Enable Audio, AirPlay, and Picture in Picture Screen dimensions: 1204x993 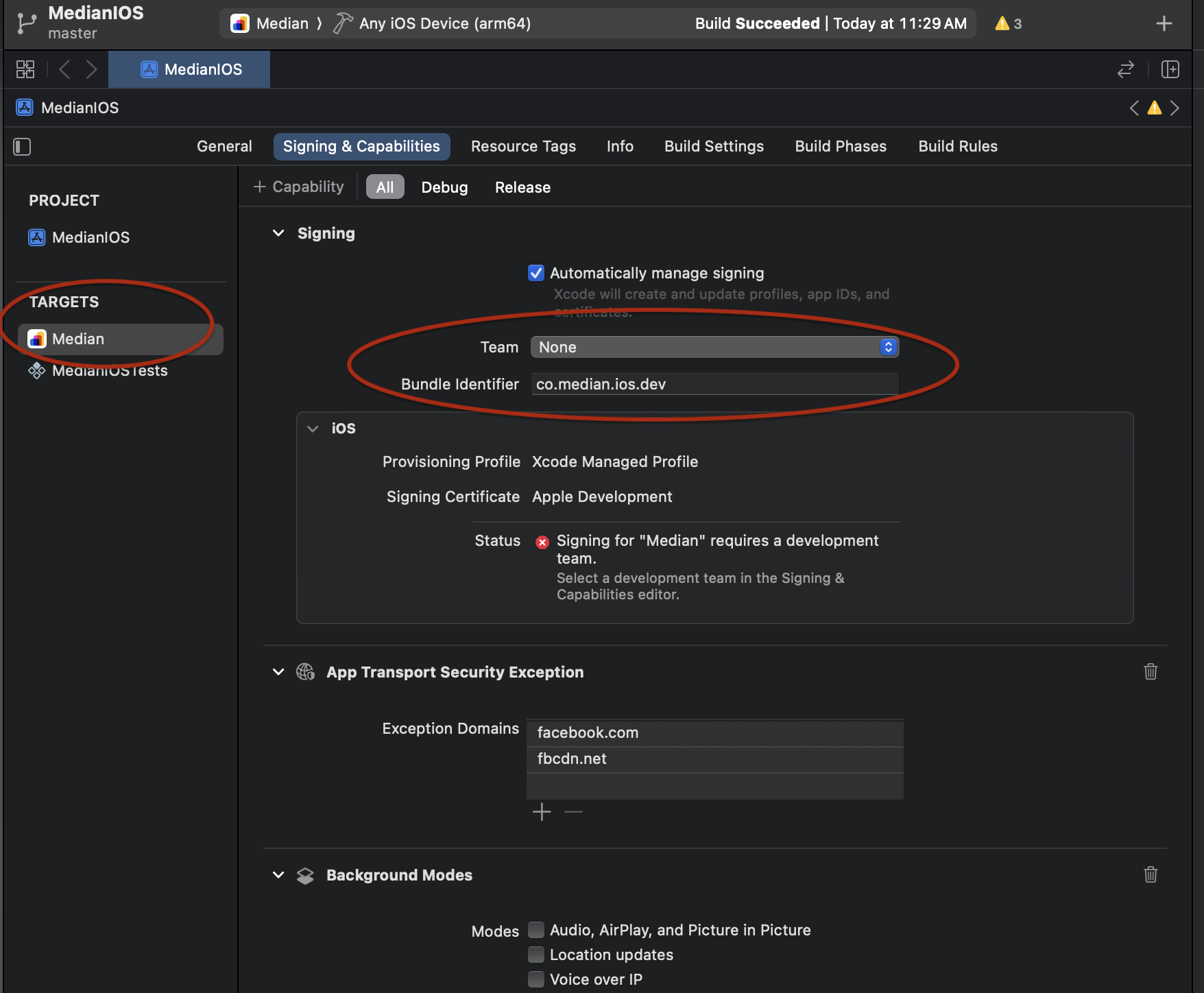(x=536, y=930)
